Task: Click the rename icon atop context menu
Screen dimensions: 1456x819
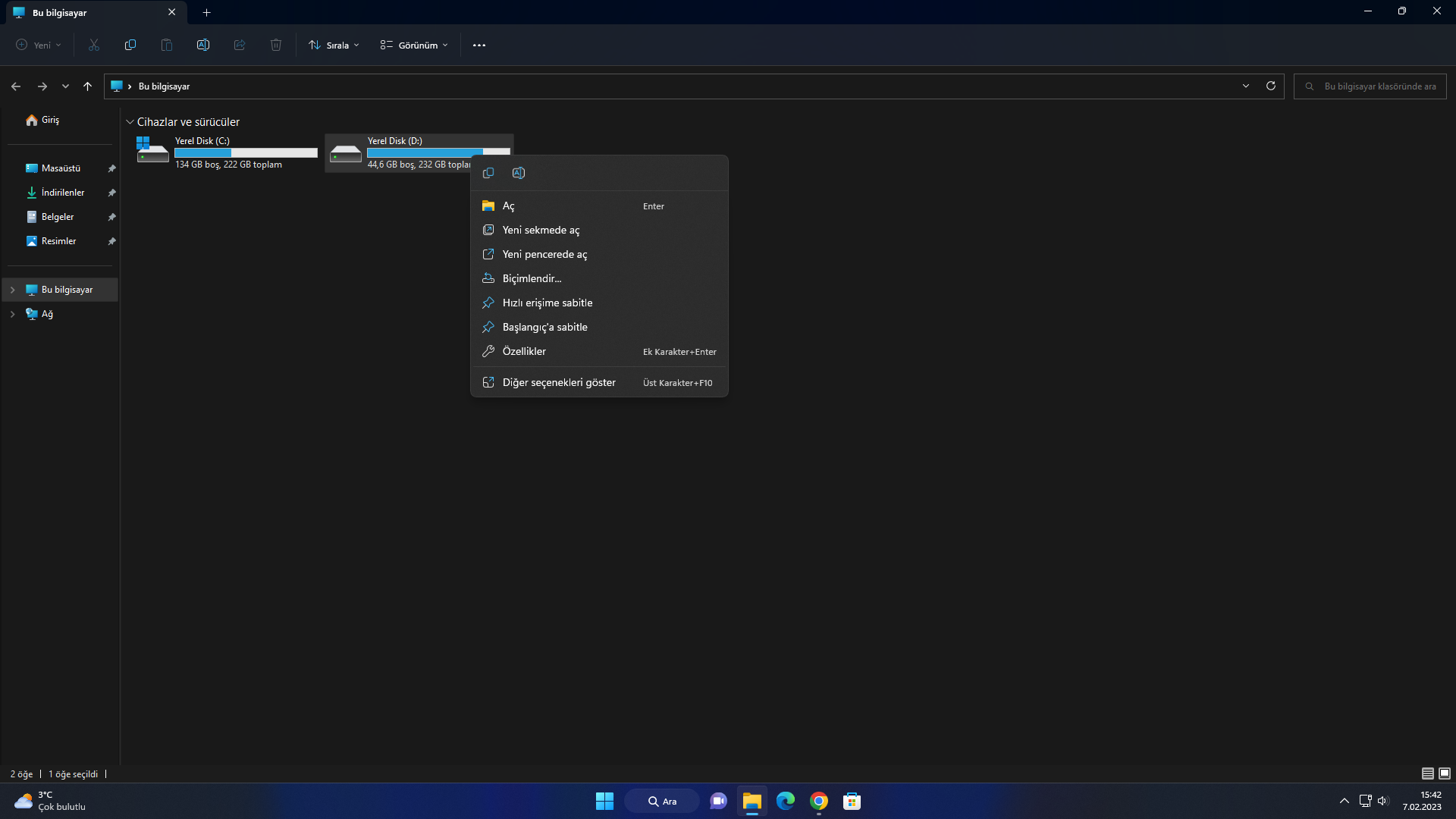Action: (519, 173)
